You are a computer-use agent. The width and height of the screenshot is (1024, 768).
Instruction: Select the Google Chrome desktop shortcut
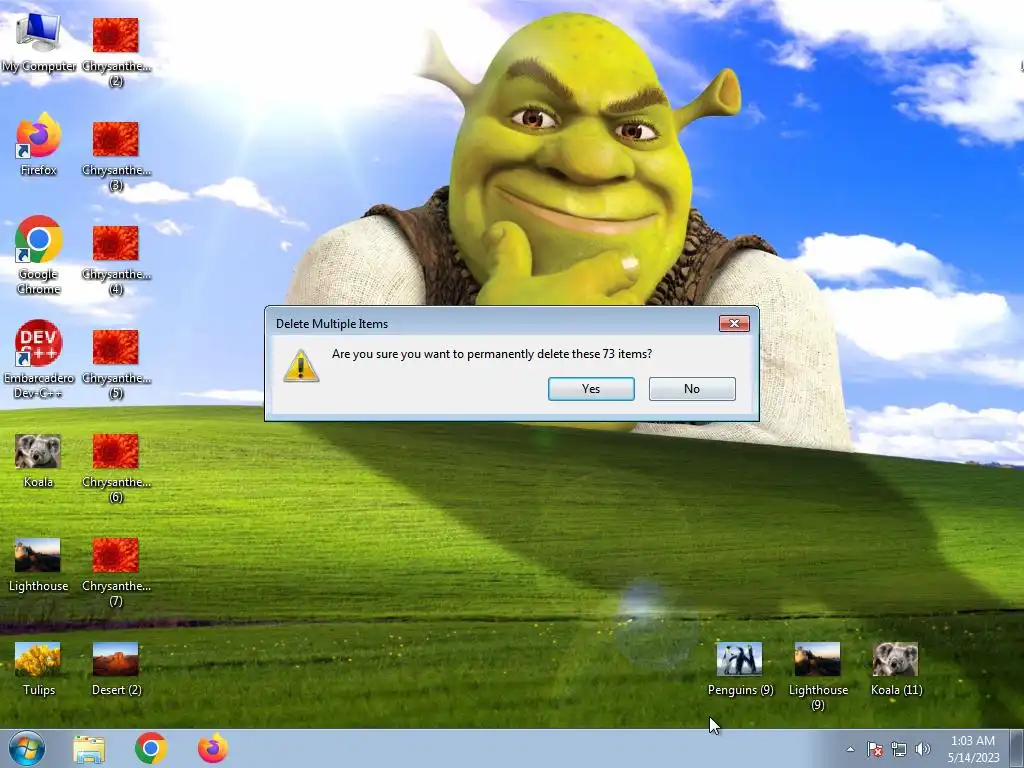click(x=38, y=255)
